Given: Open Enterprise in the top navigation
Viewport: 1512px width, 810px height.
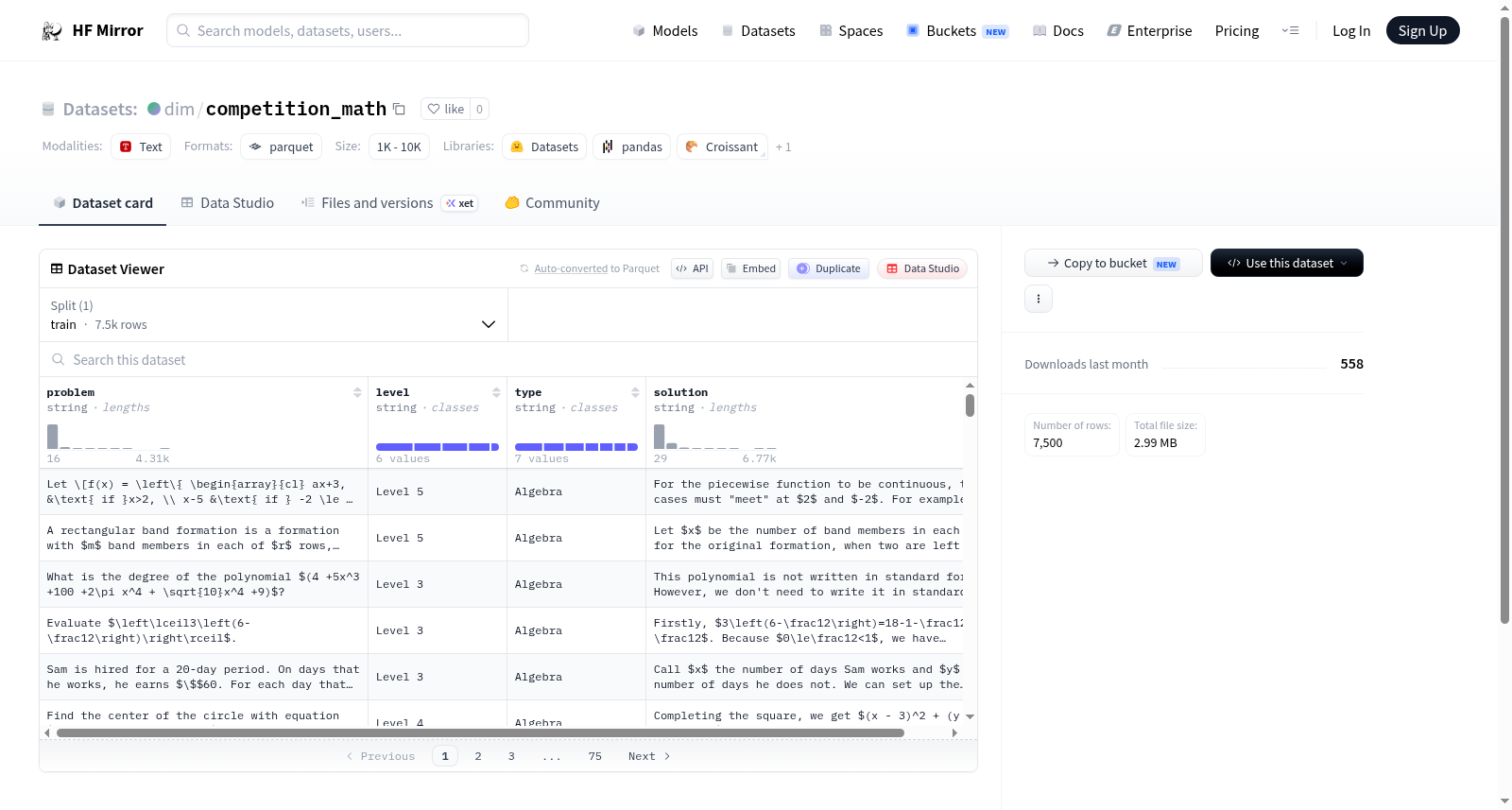Looking at the screenshot, I should point(1149,30).
